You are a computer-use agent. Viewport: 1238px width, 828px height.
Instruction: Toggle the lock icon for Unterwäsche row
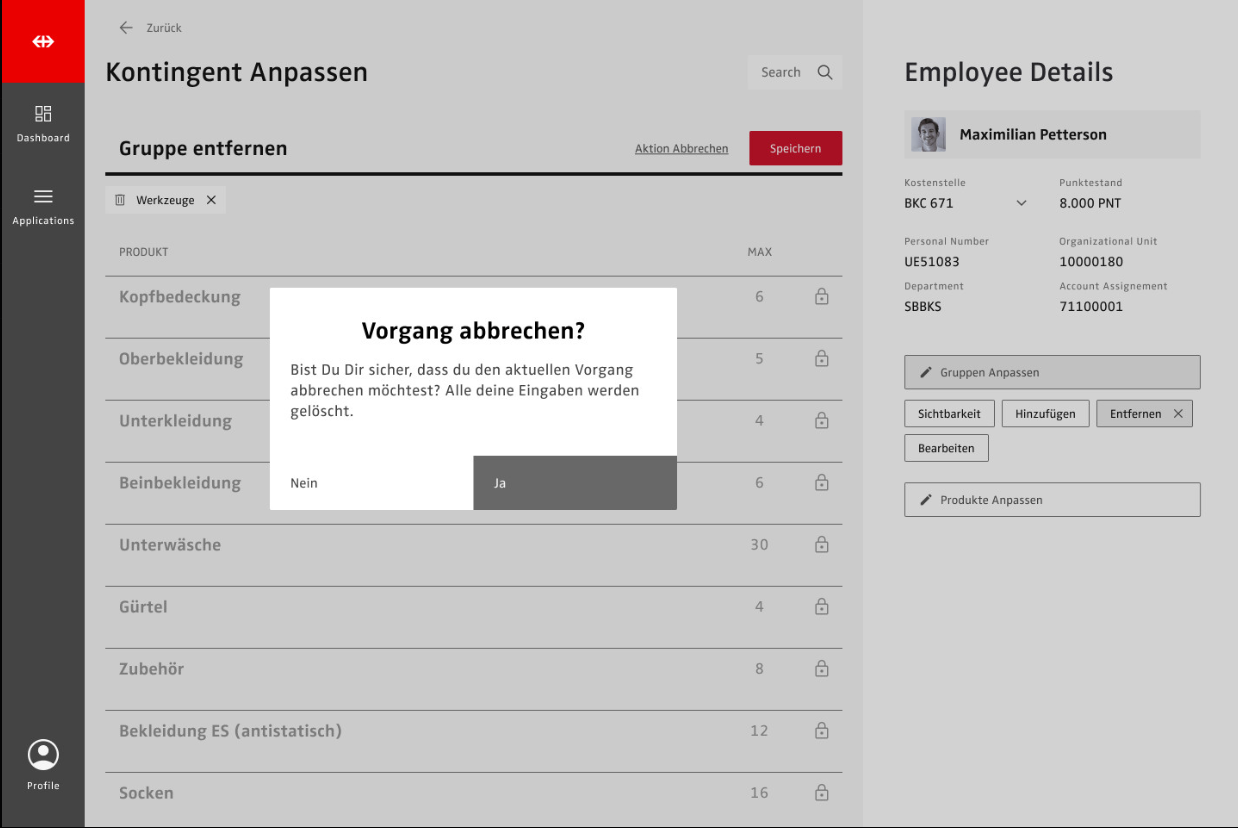coord(821,545)
